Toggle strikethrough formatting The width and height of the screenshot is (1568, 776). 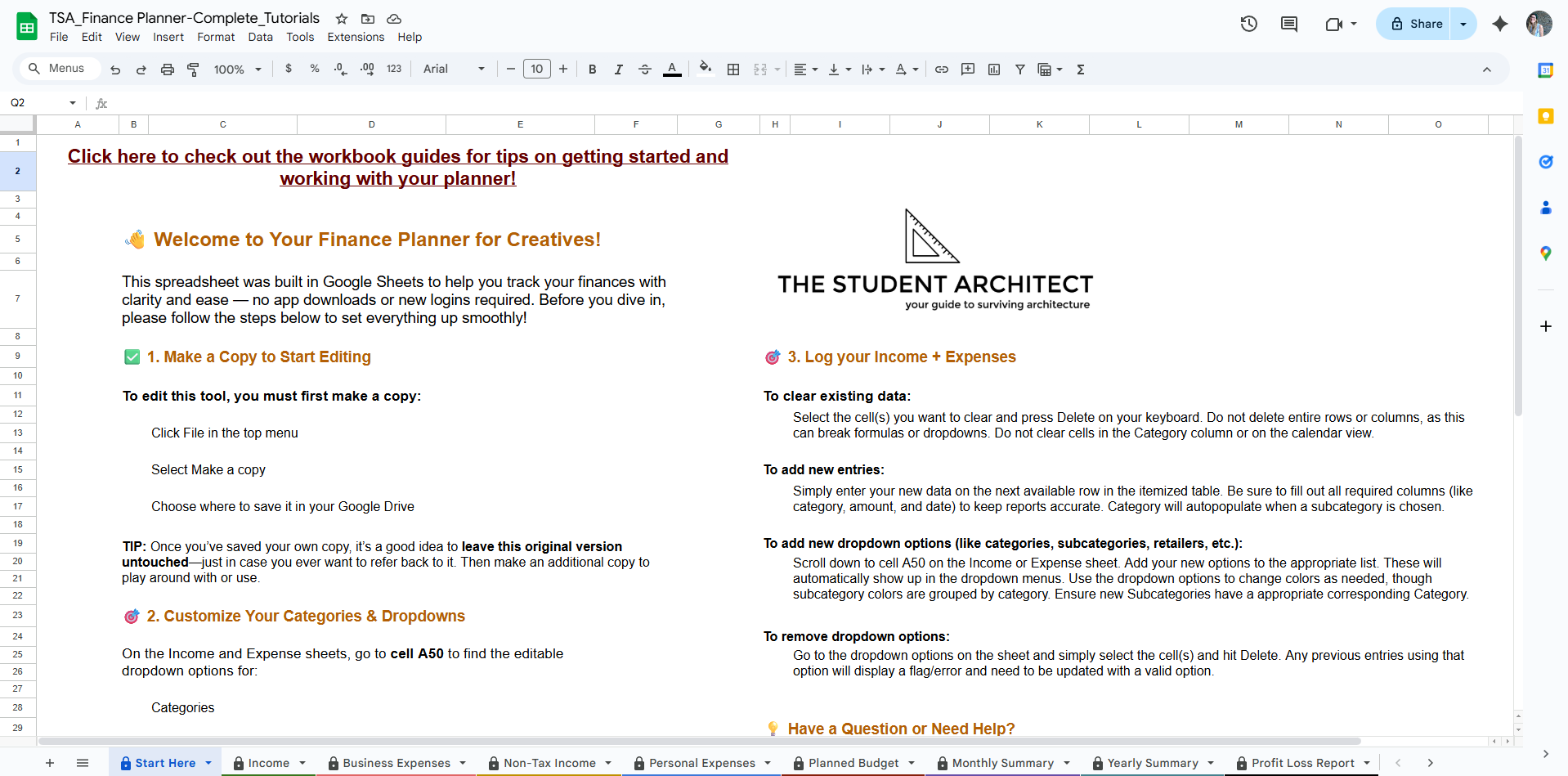tap(645, 70)
